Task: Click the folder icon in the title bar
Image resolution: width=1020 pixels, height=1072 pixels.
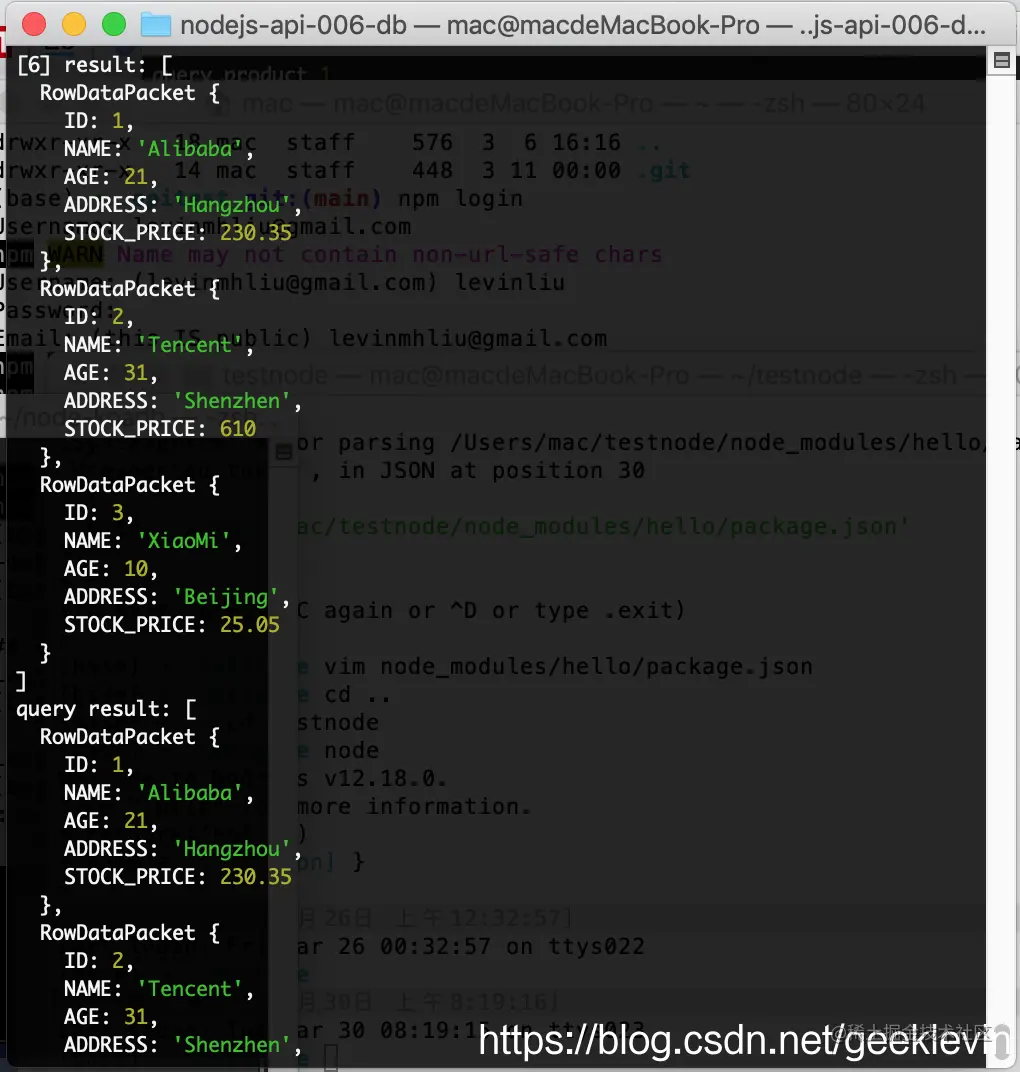Action: click(x=156, y=25)
